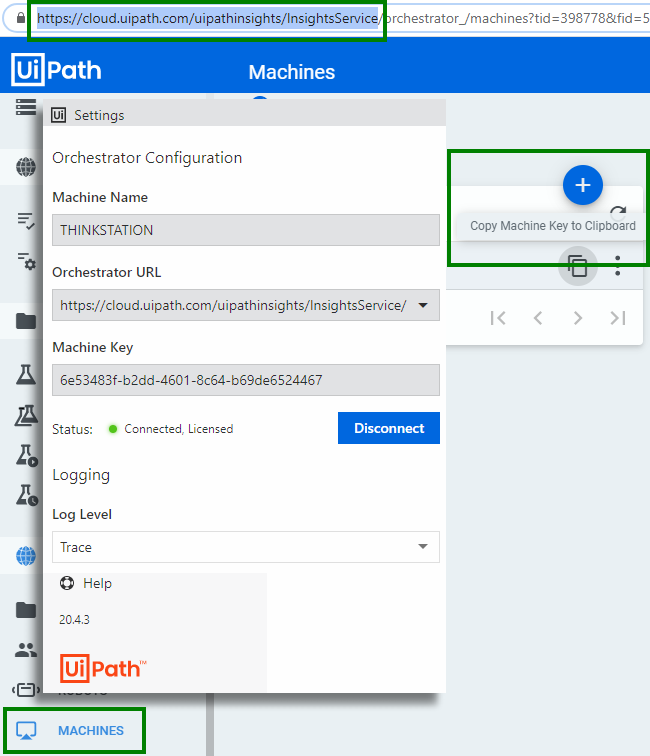
Task: Click the hamburger menu icon in sidebar
Action: 26,107
